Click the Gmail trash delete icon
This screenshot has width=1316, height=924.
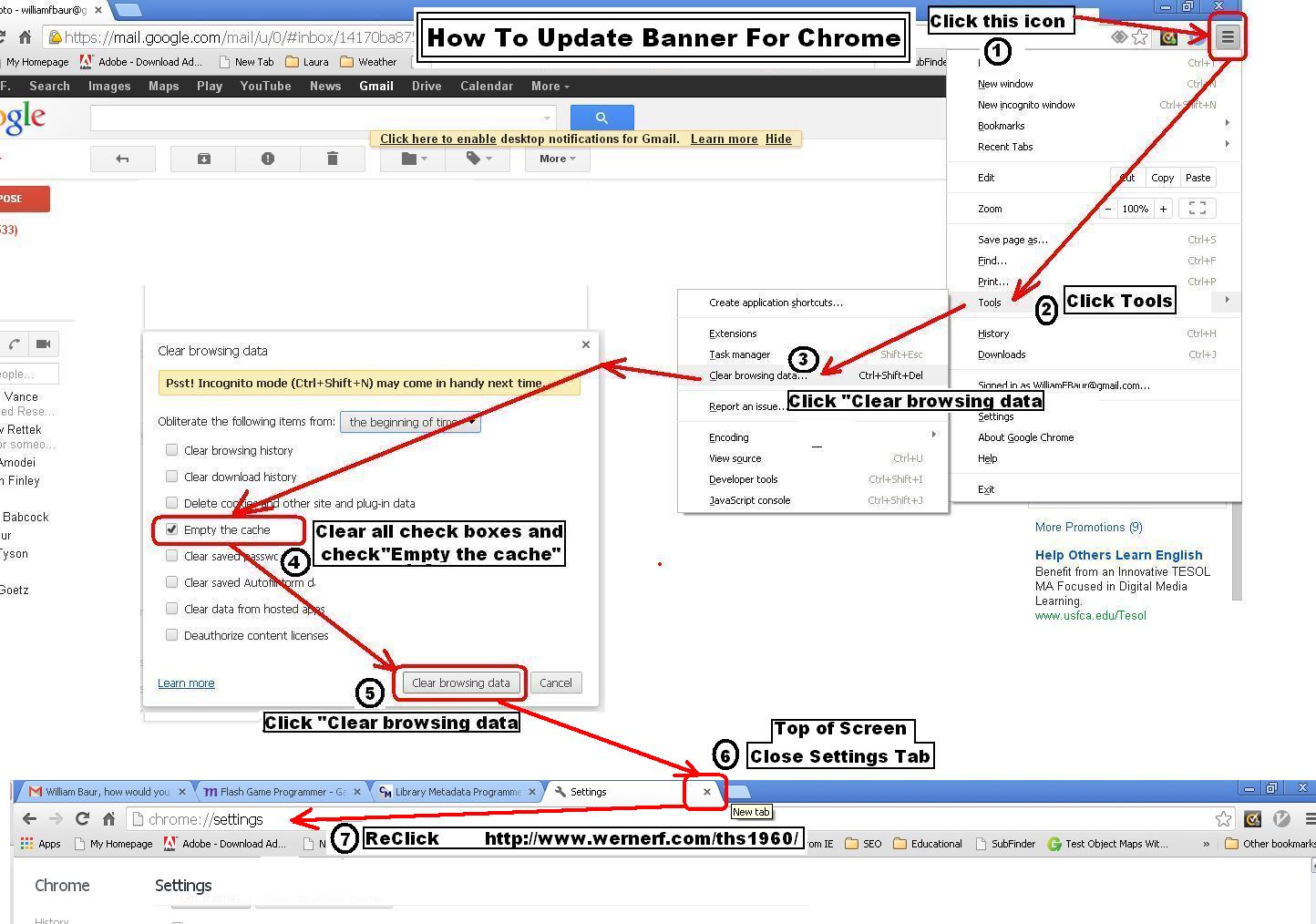333,159
